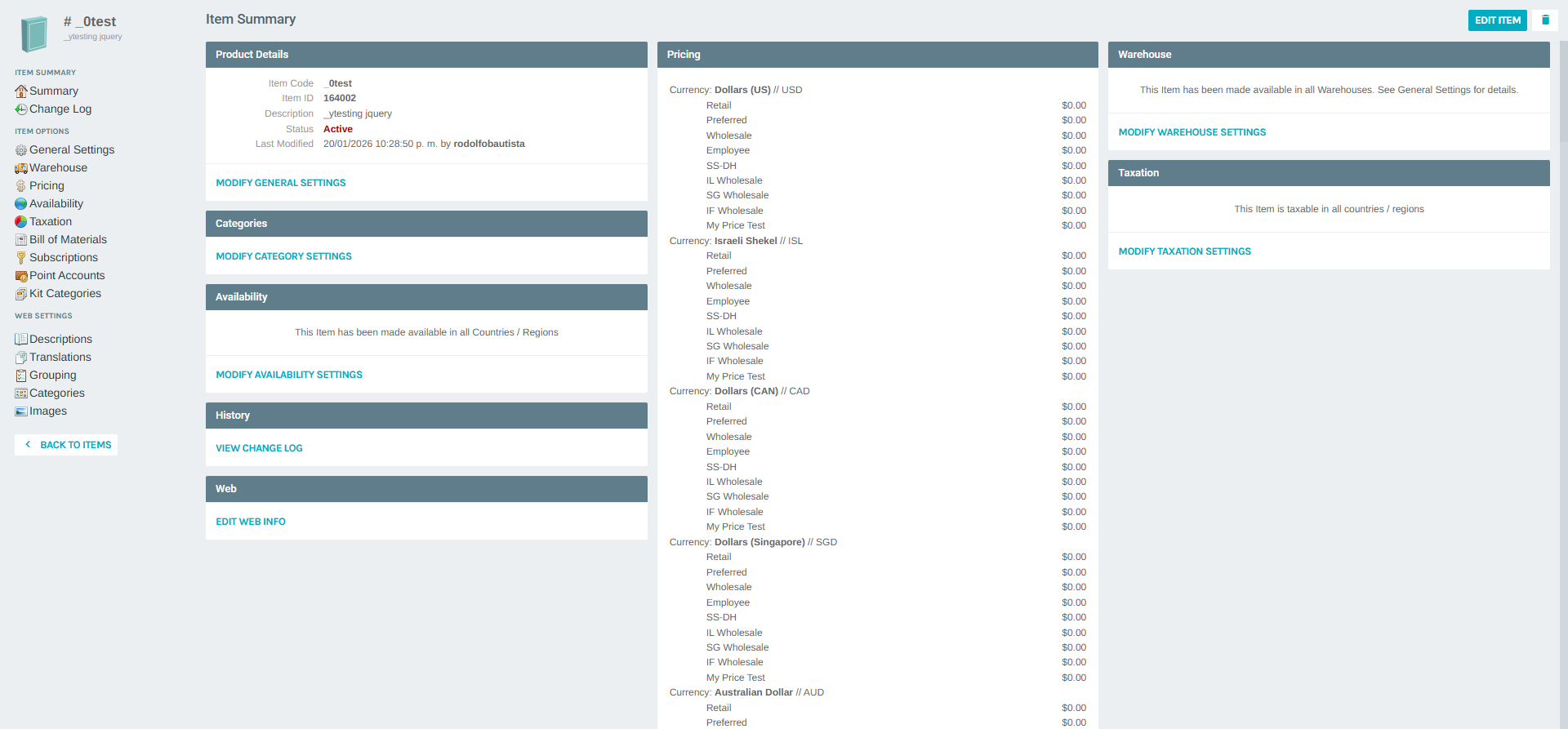Click Currency Dollars (CAN) // CAD heading
Screen dimensions: 1568x729
(739, 391)
